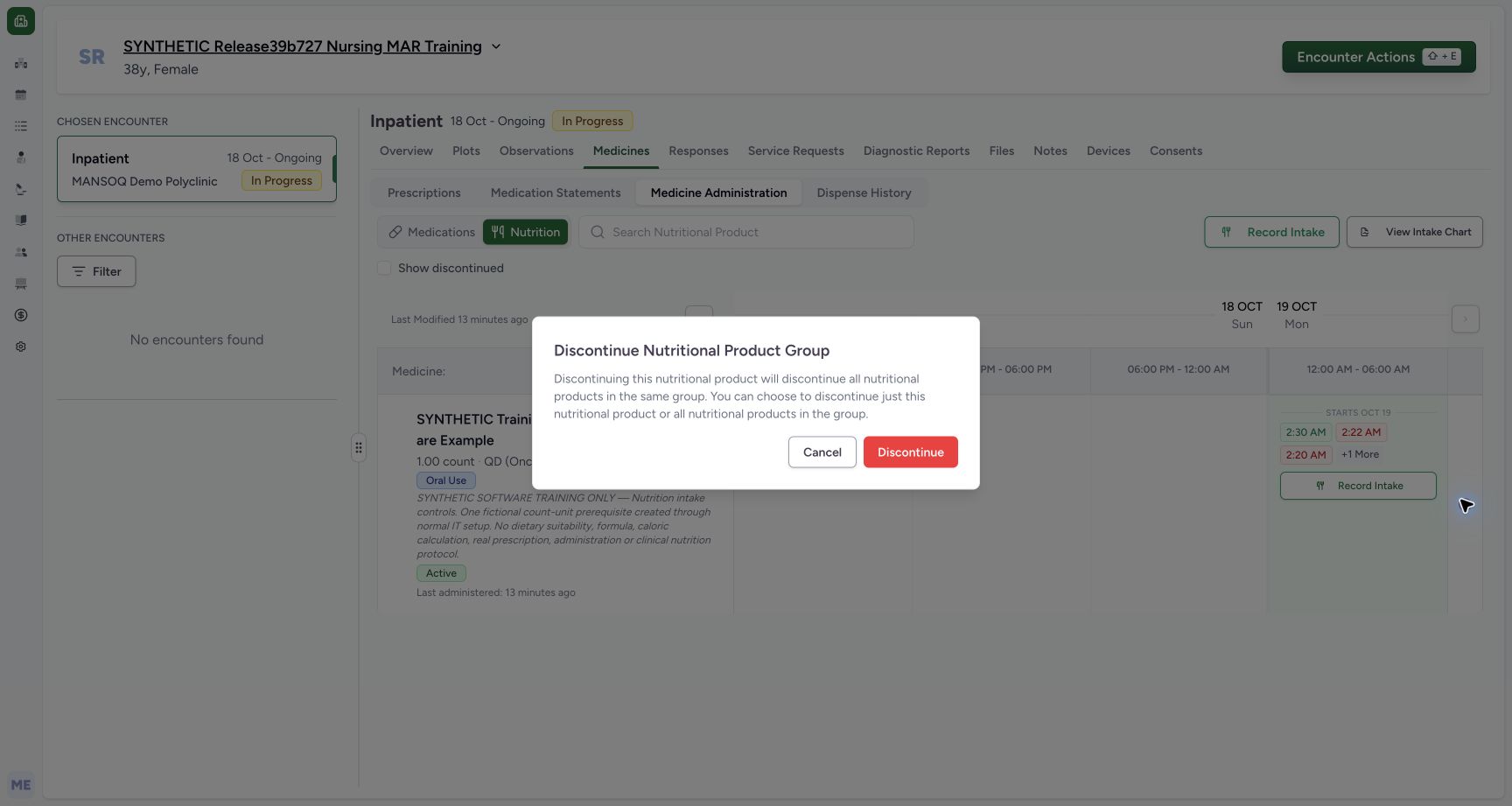Click the panel resize grip handle
This screenshot has width=1512, height=806.
coord(359,448)
